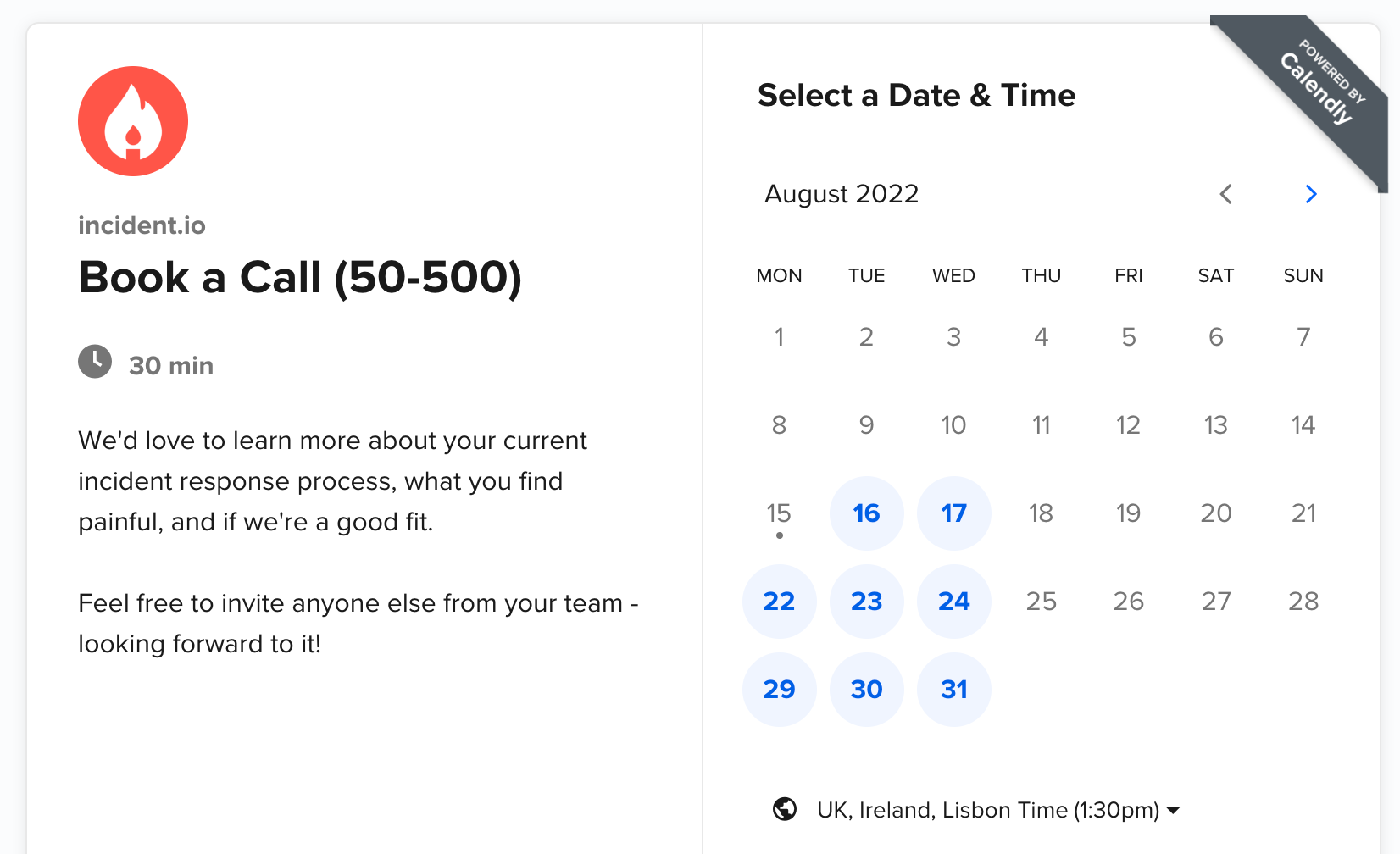Pick Monday August 22

click(x=779, y=601)
